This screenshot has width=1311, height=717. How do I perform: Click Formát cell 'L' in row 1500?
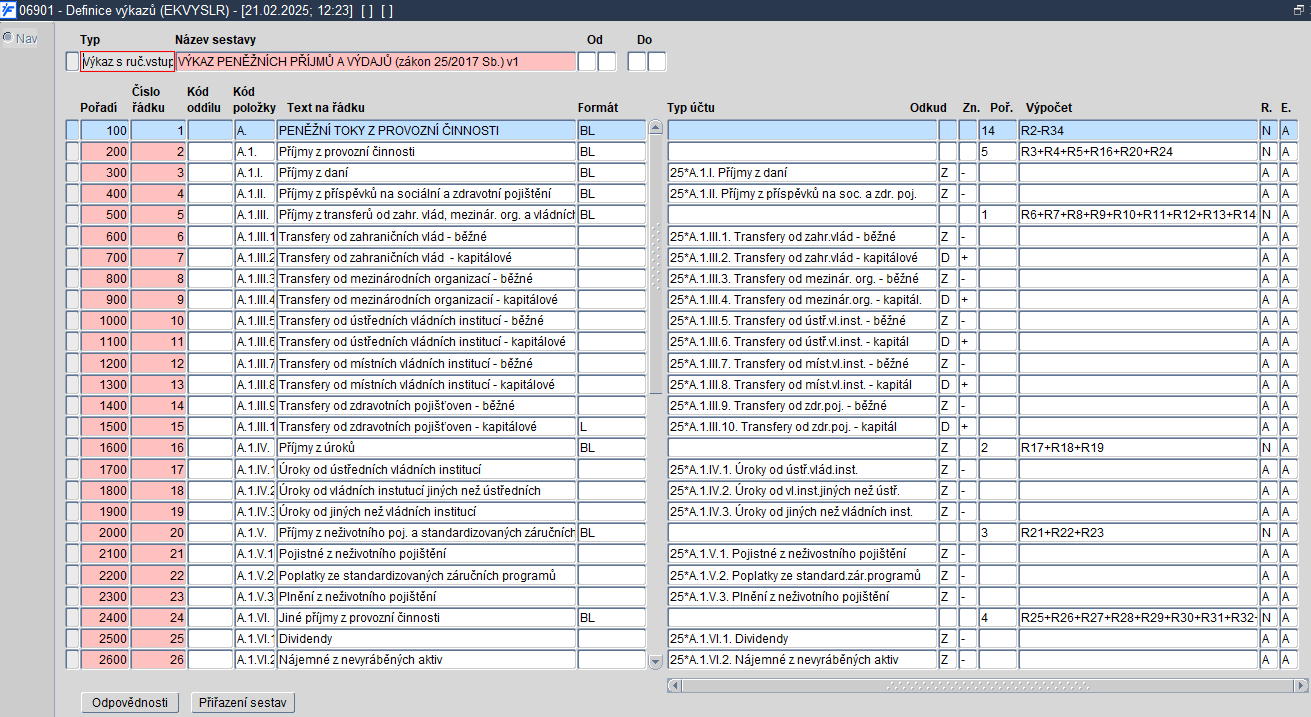(x=612, y=427)
